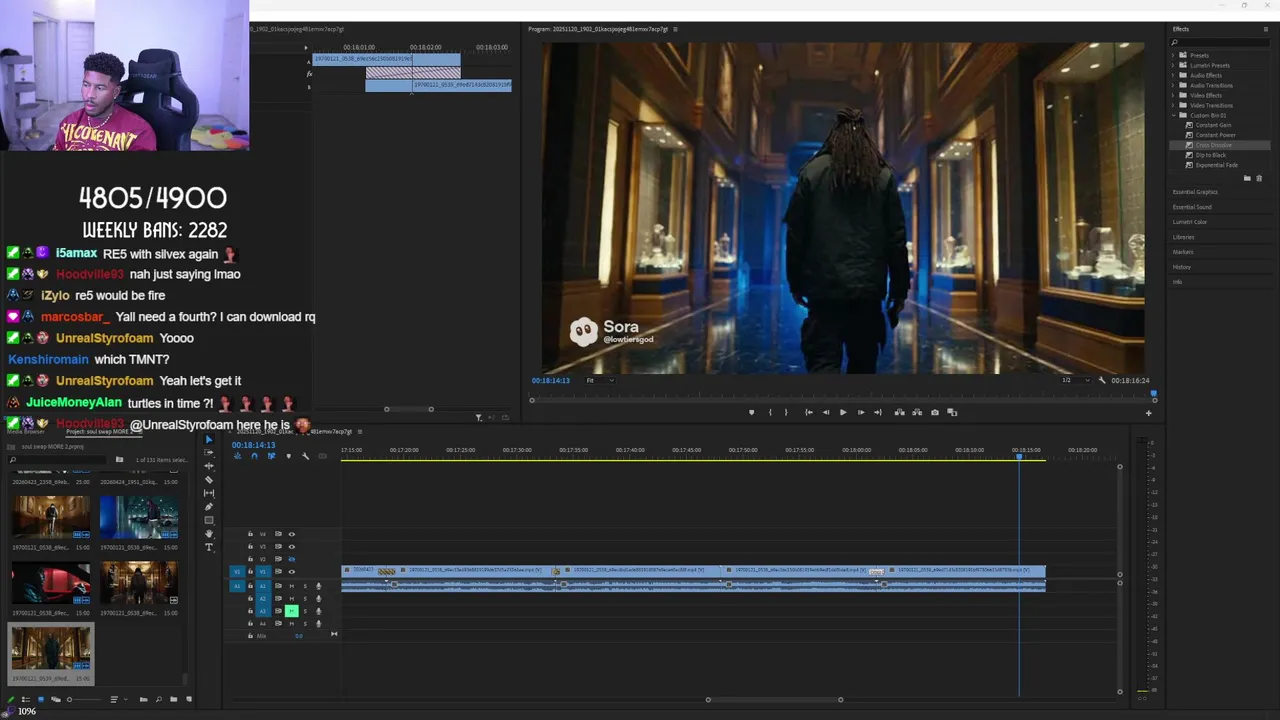Add a marker in the timeline header
1280x720 pixels.
(289, 456)
